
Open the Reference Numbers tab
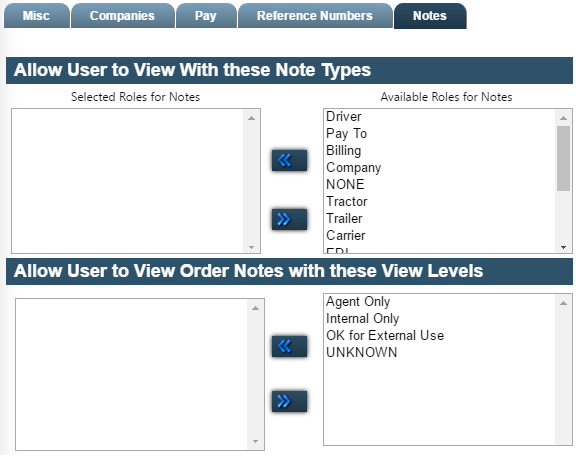point(315,16)
